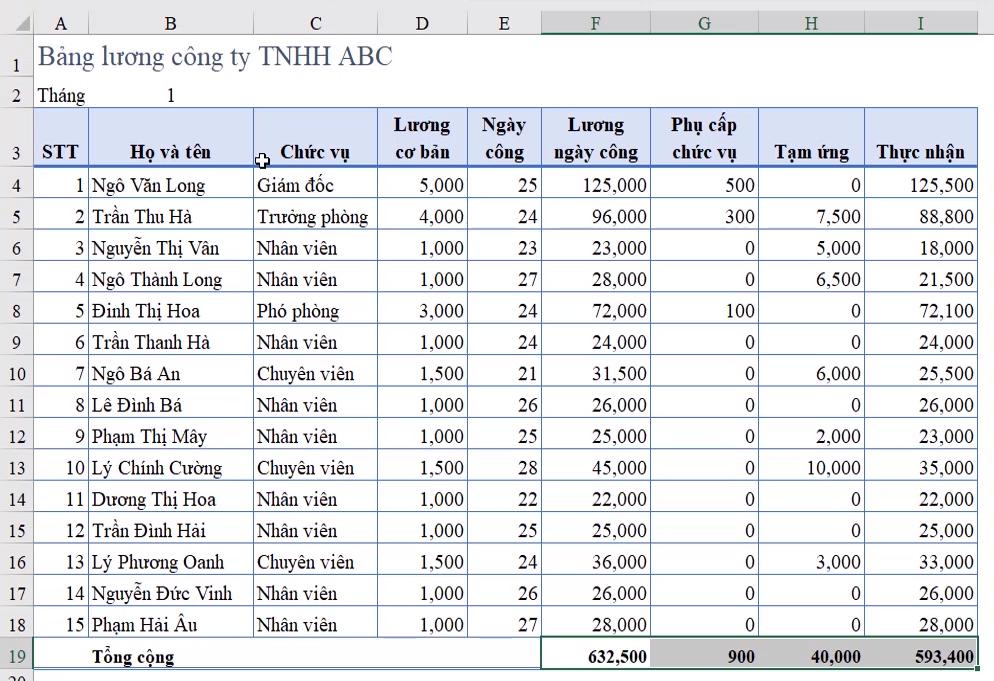Screen dimensions: 994x681
Task: Select column I header
Action: point(921,24)
